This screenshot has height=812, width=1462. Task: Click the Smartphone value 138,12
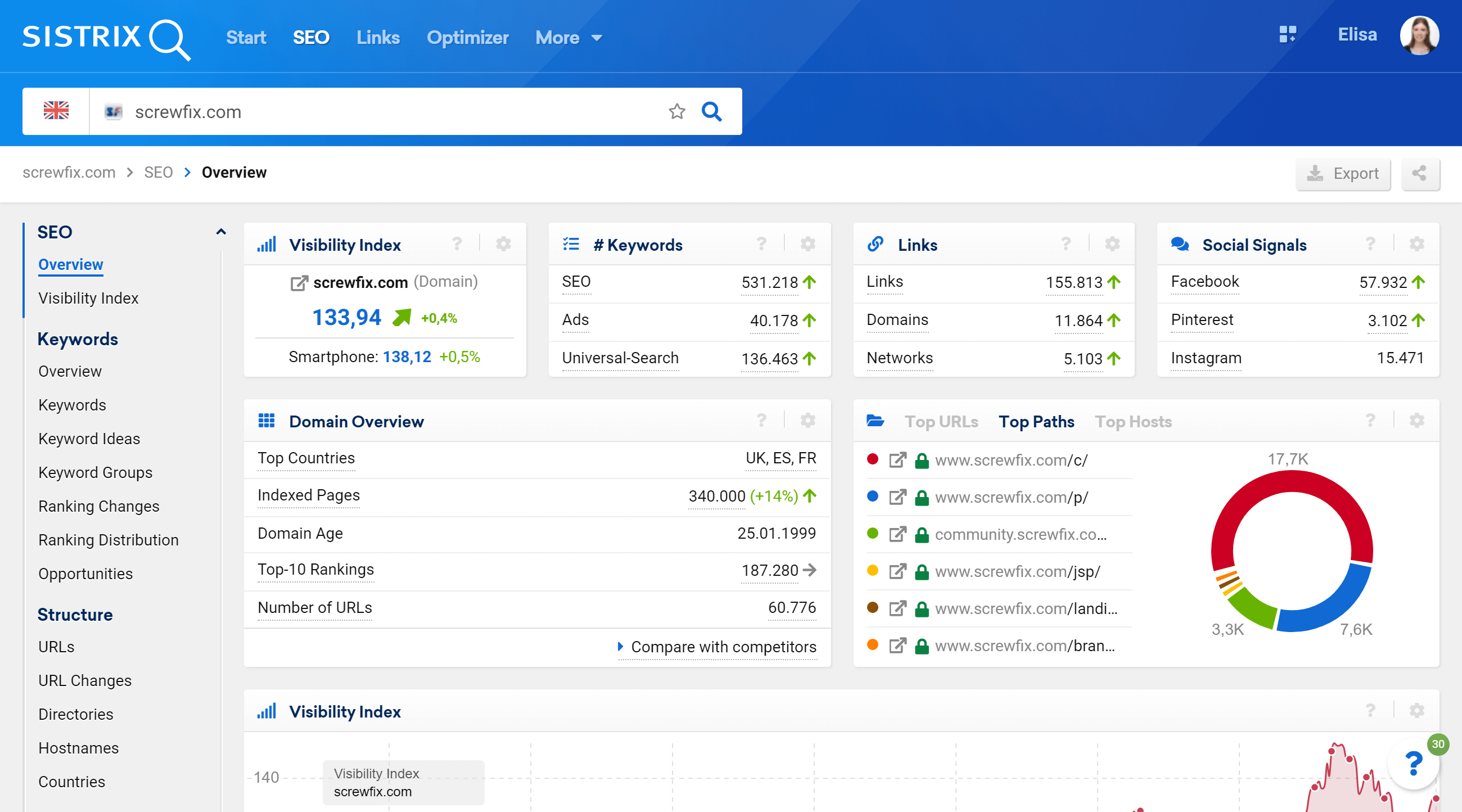click(x=407, y=357)
